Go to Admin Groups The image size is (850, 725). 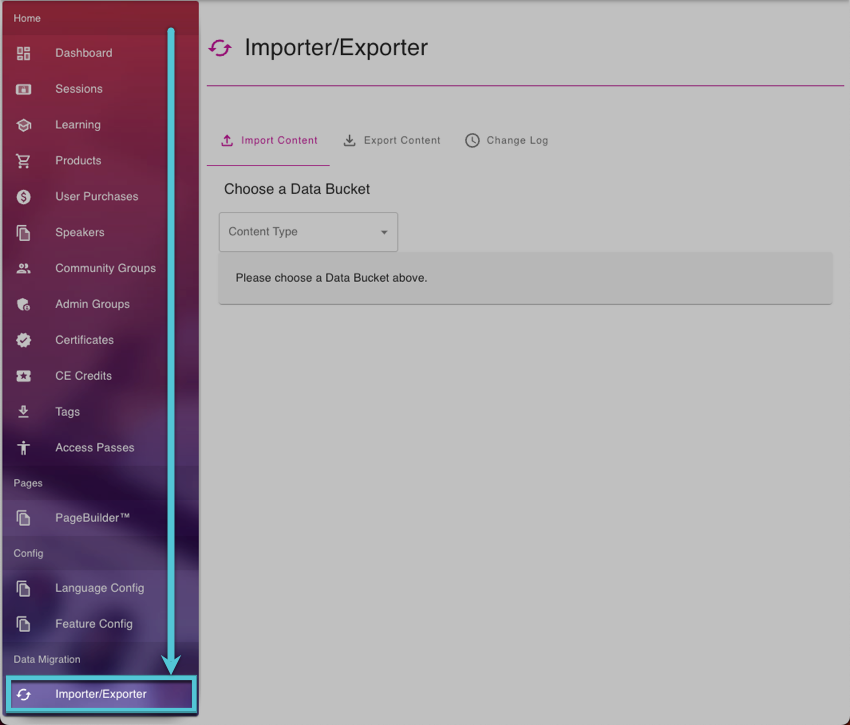click(x=101, y=304)
